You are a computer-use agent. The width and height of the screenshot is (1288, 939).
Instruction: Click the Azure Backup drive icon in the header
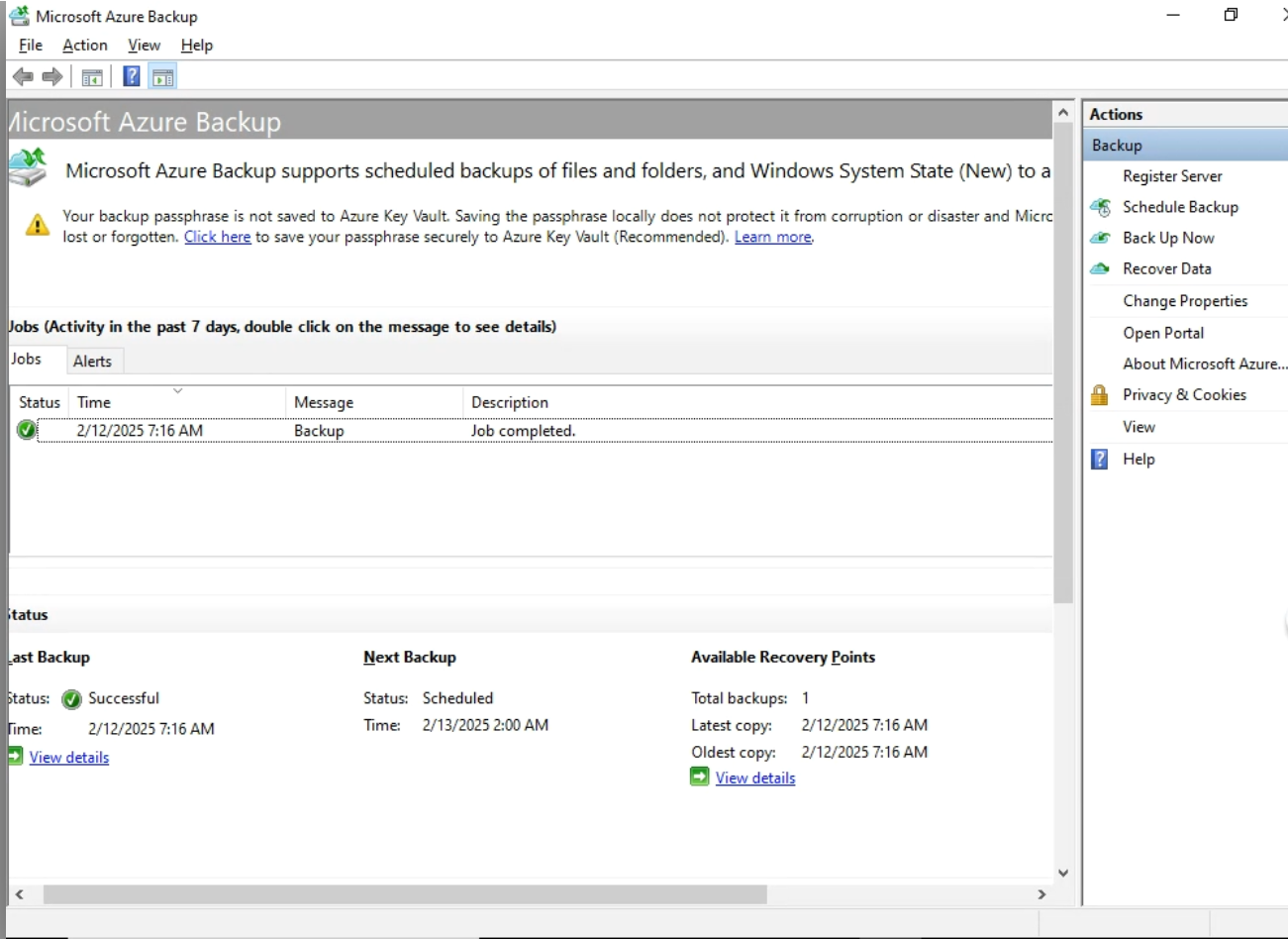tap(28, 167)
